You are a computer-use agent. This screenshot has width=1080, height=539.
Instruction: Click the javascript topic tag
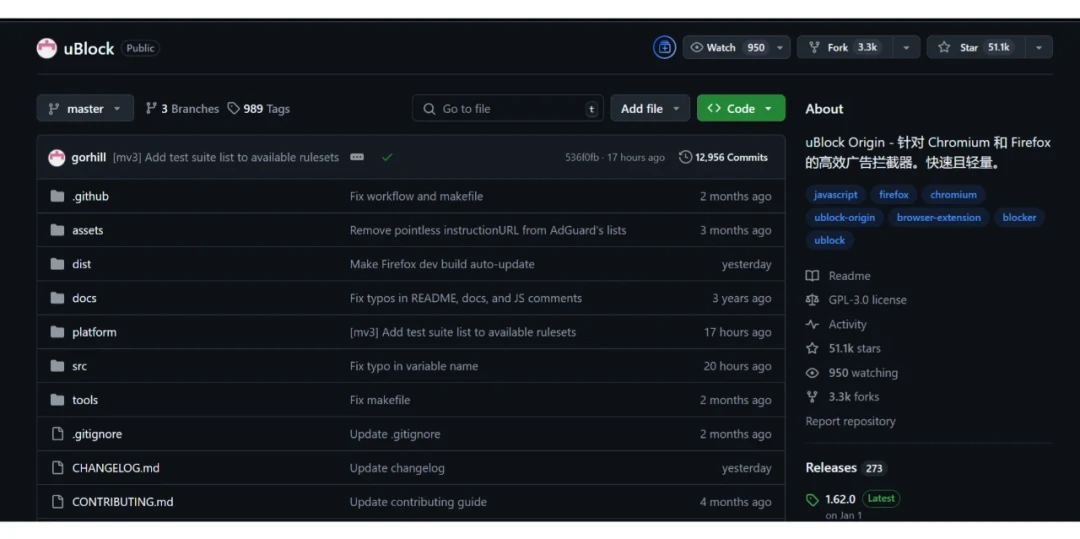(835, 195)
